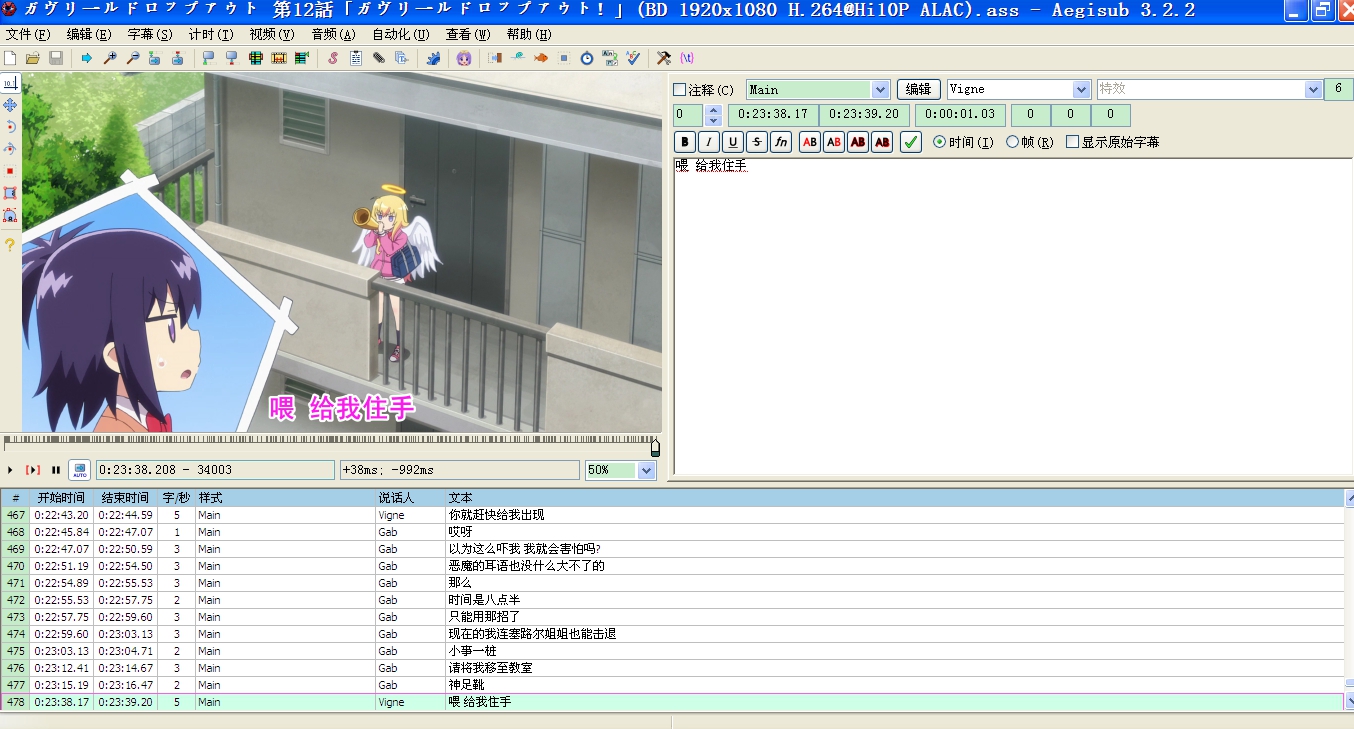Cycle tag hiding mode {\t} icon
Image resolution: width=1354 pixels, height=729 pixels.
[x=687, y=58]
